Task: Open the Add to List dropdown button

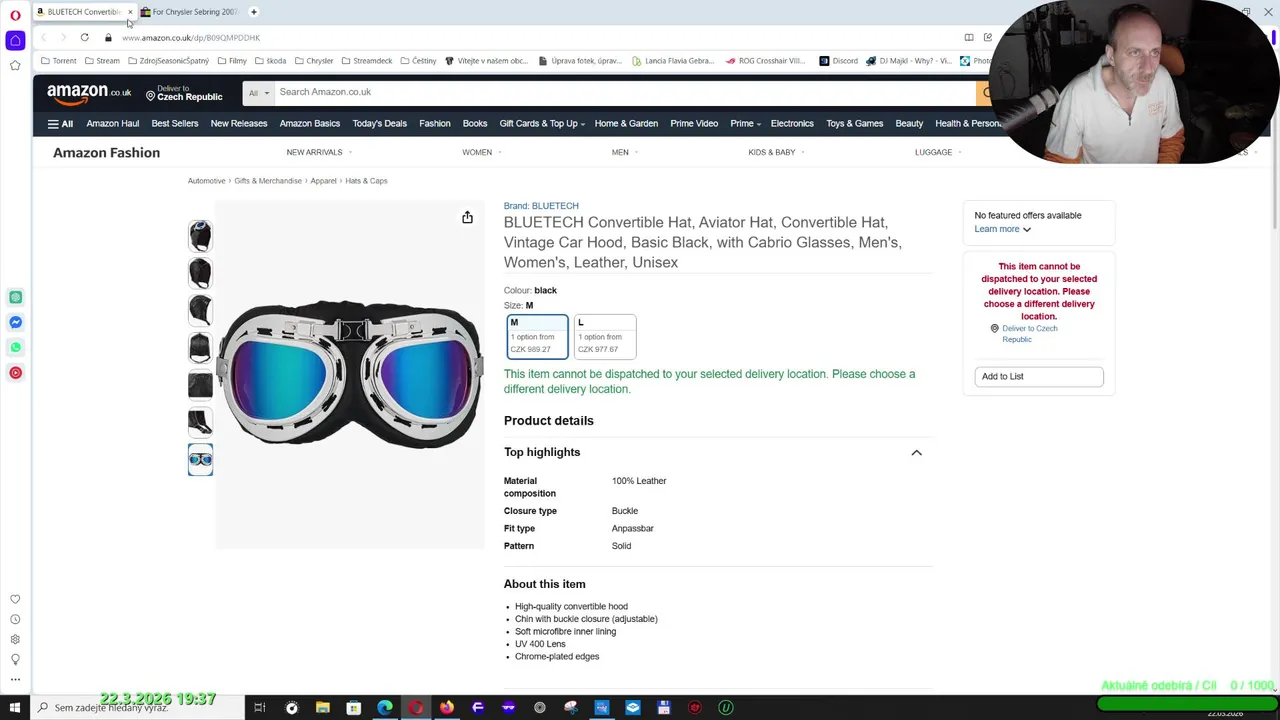Action: [x=1039, y=376]
